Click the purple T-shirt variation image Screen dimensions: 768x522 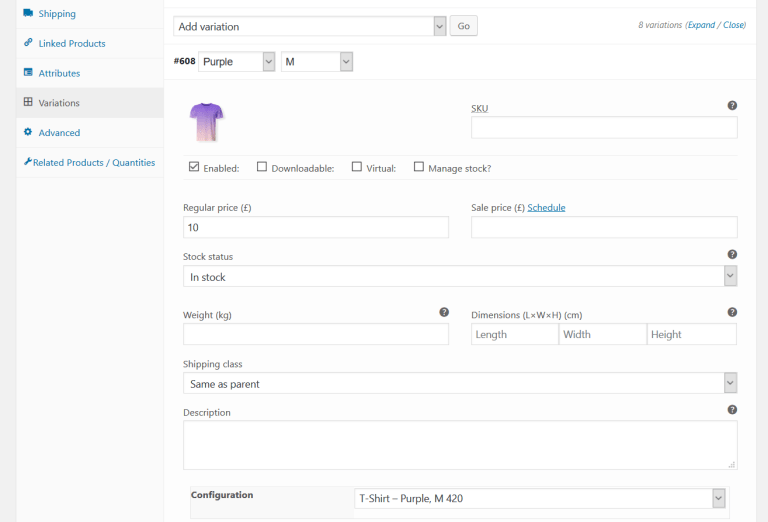207,122
